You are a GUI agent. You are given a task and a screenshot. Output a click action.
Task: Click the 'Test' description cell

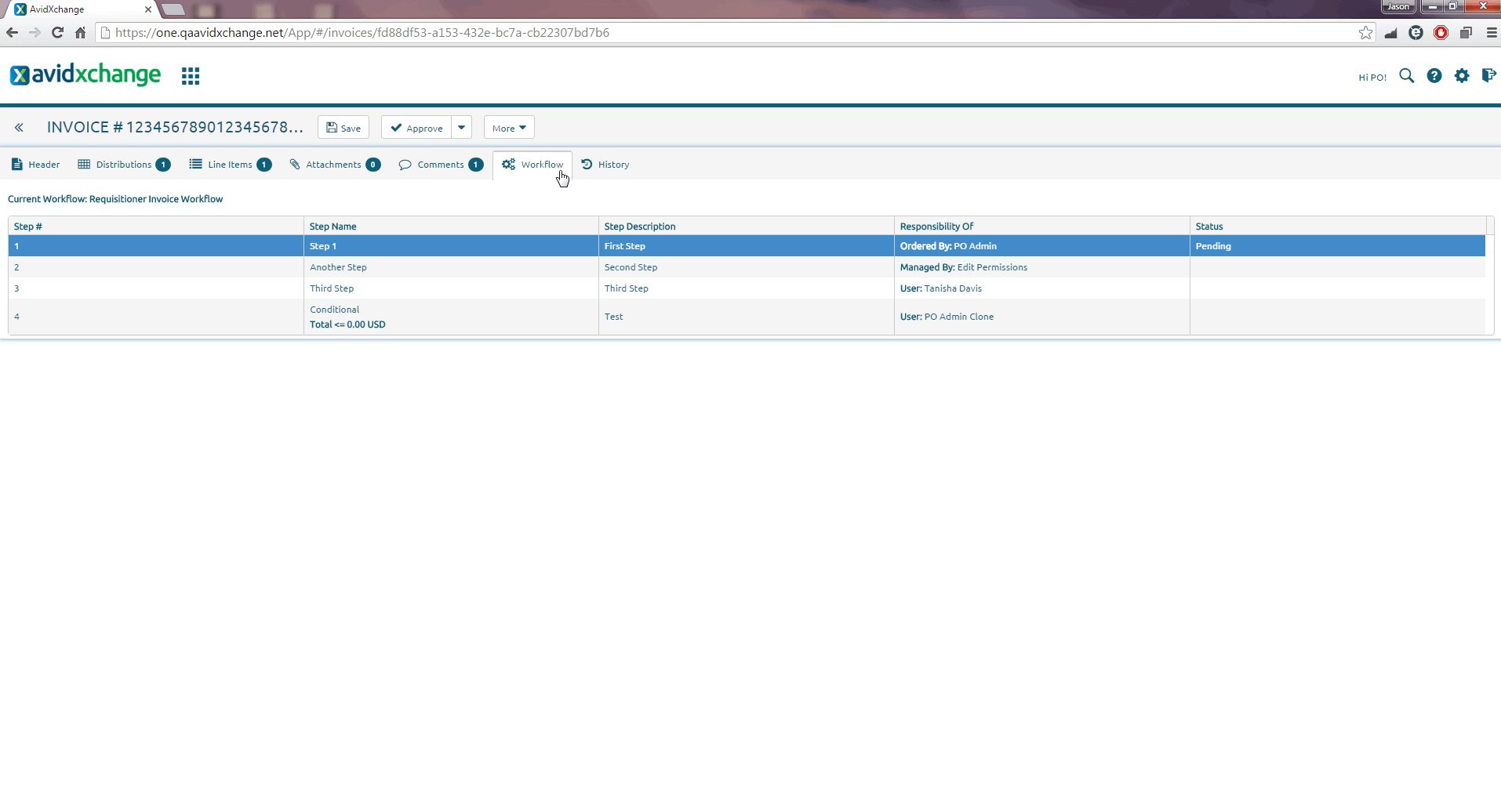coord(747,317)
